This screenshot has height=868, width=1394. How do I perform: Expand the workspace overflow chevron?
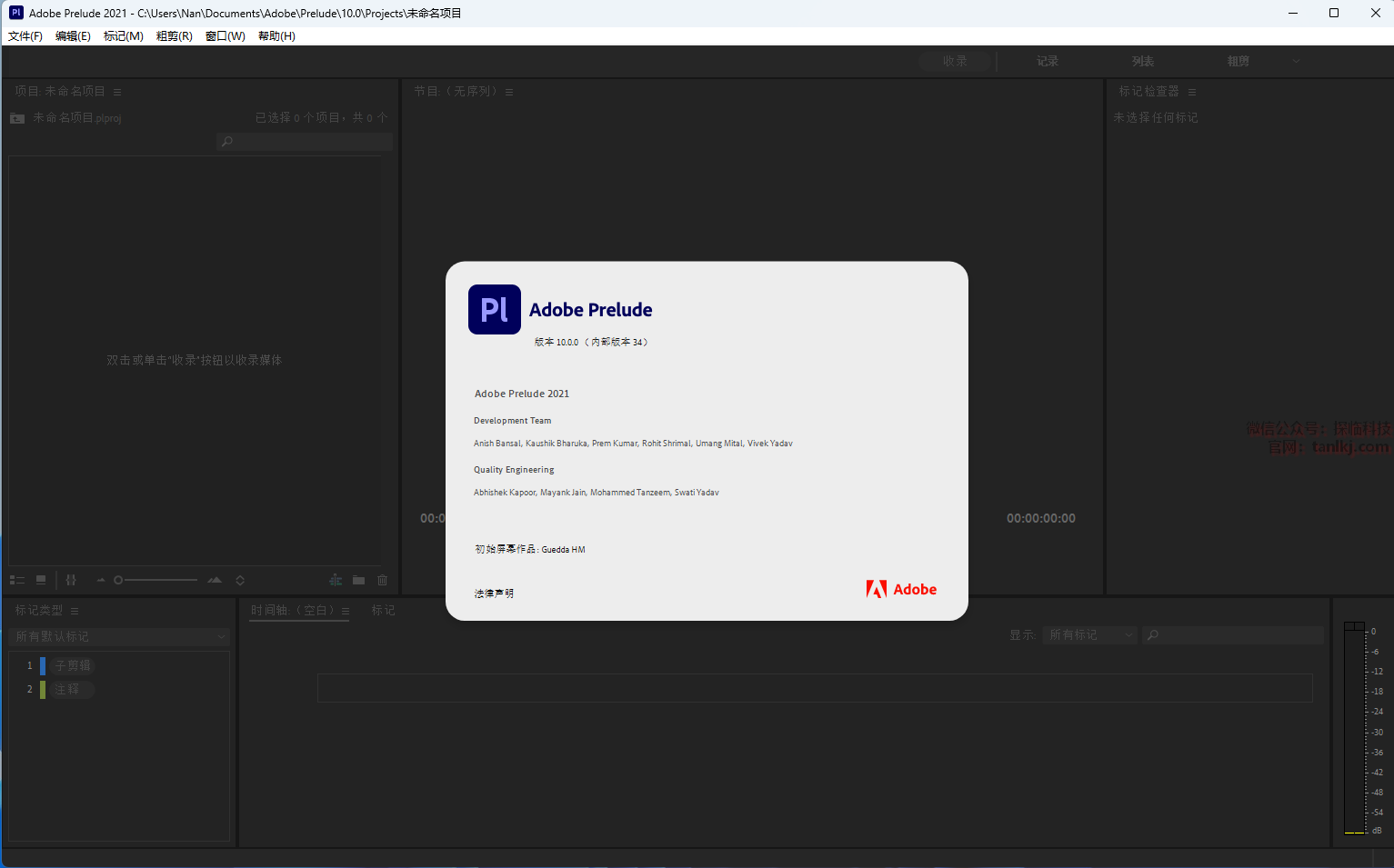(x=1296, y=61)
